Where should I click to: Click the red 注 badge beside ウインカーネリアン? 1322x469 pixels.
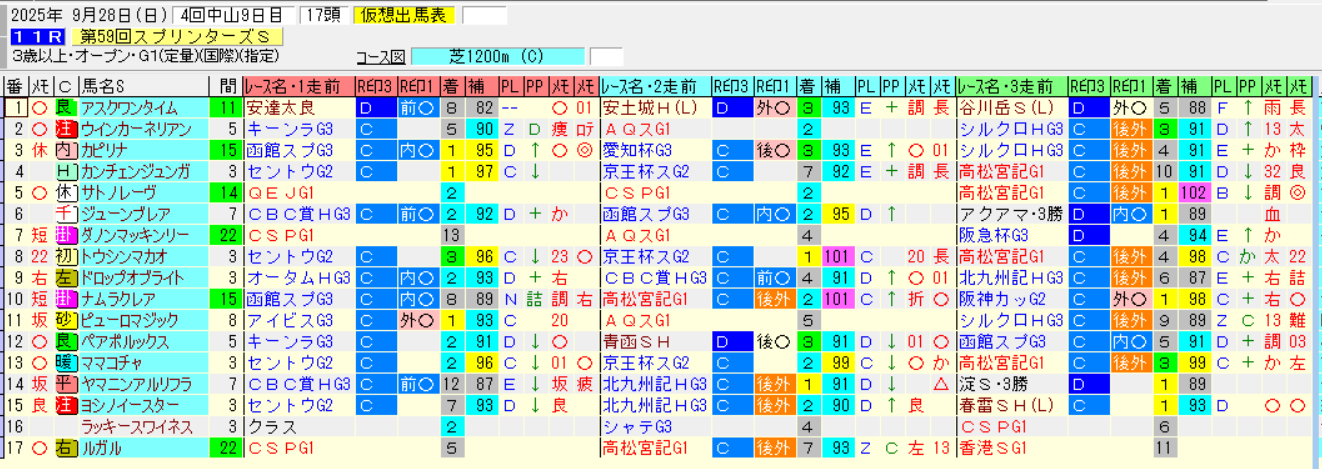(x=65, y=129)
